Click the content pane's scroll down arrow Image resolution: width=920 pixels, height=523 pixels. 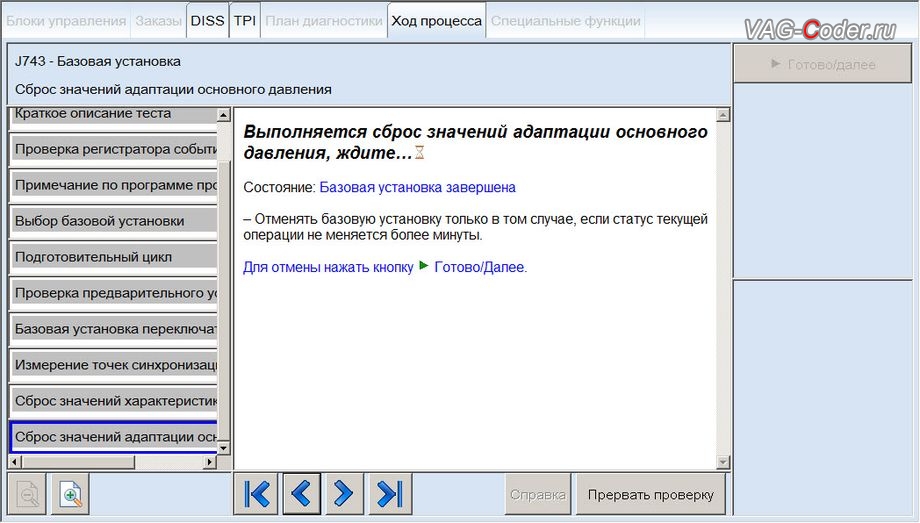(723, 463)
